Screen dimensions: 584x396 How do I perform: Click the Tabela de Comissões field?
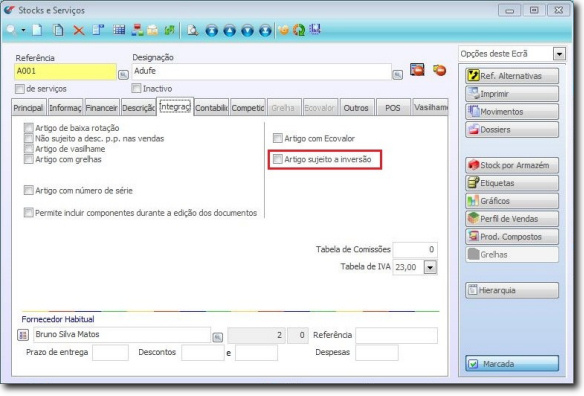click(x=415, y=250)
